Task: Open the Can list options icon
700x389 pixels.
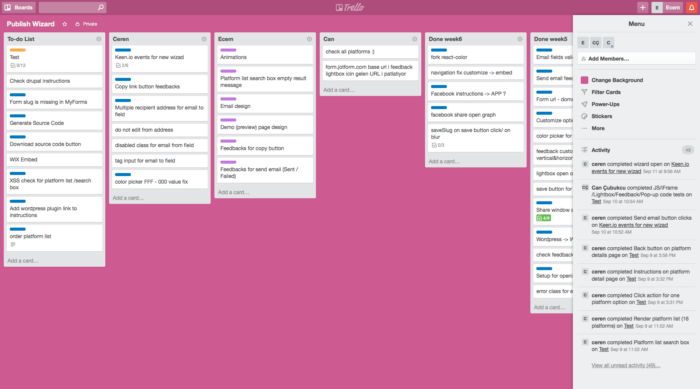Action: click(414, 39)
